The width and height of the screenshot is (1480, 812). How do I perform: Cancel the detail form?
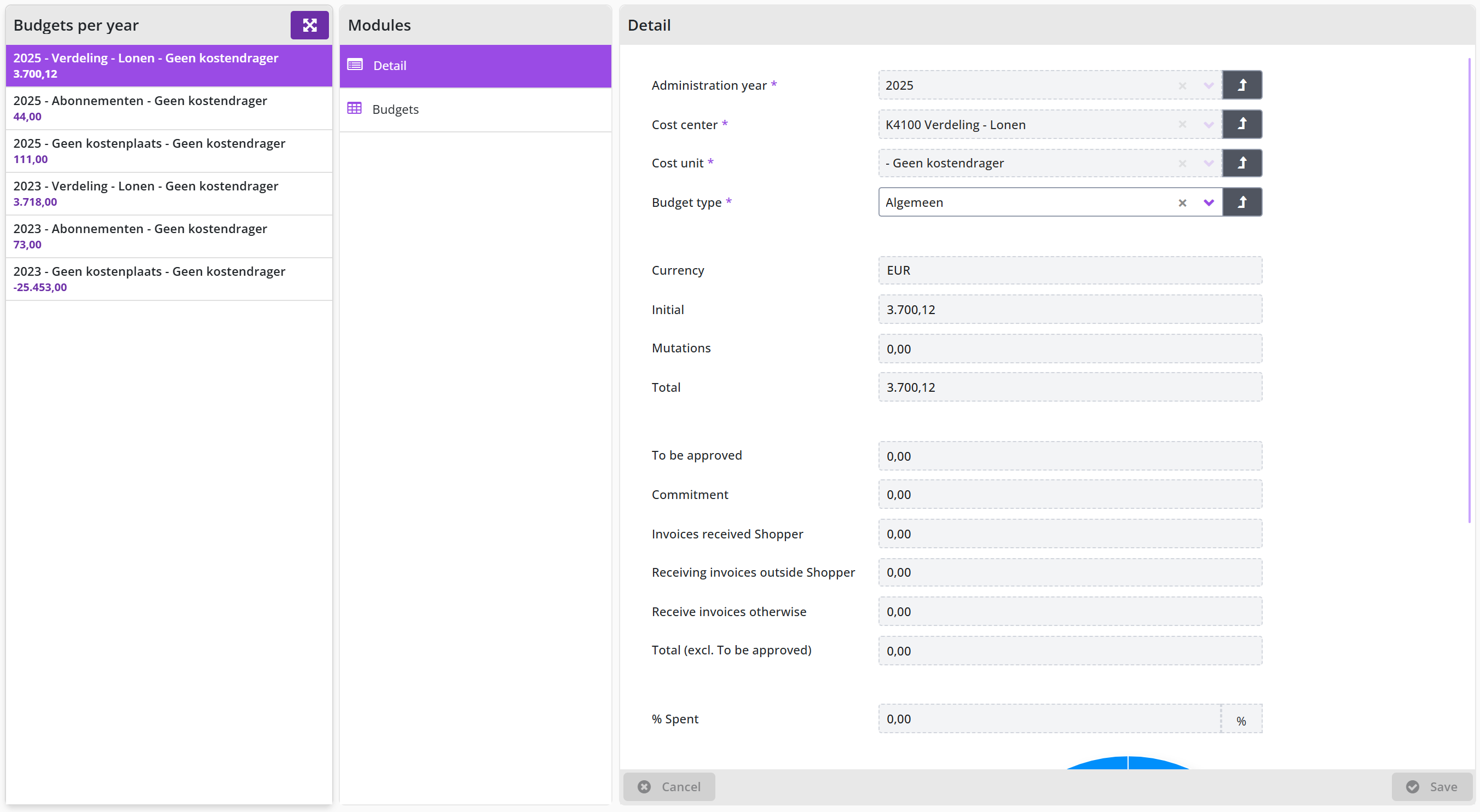pyautogui.click(x=669, y=786)
